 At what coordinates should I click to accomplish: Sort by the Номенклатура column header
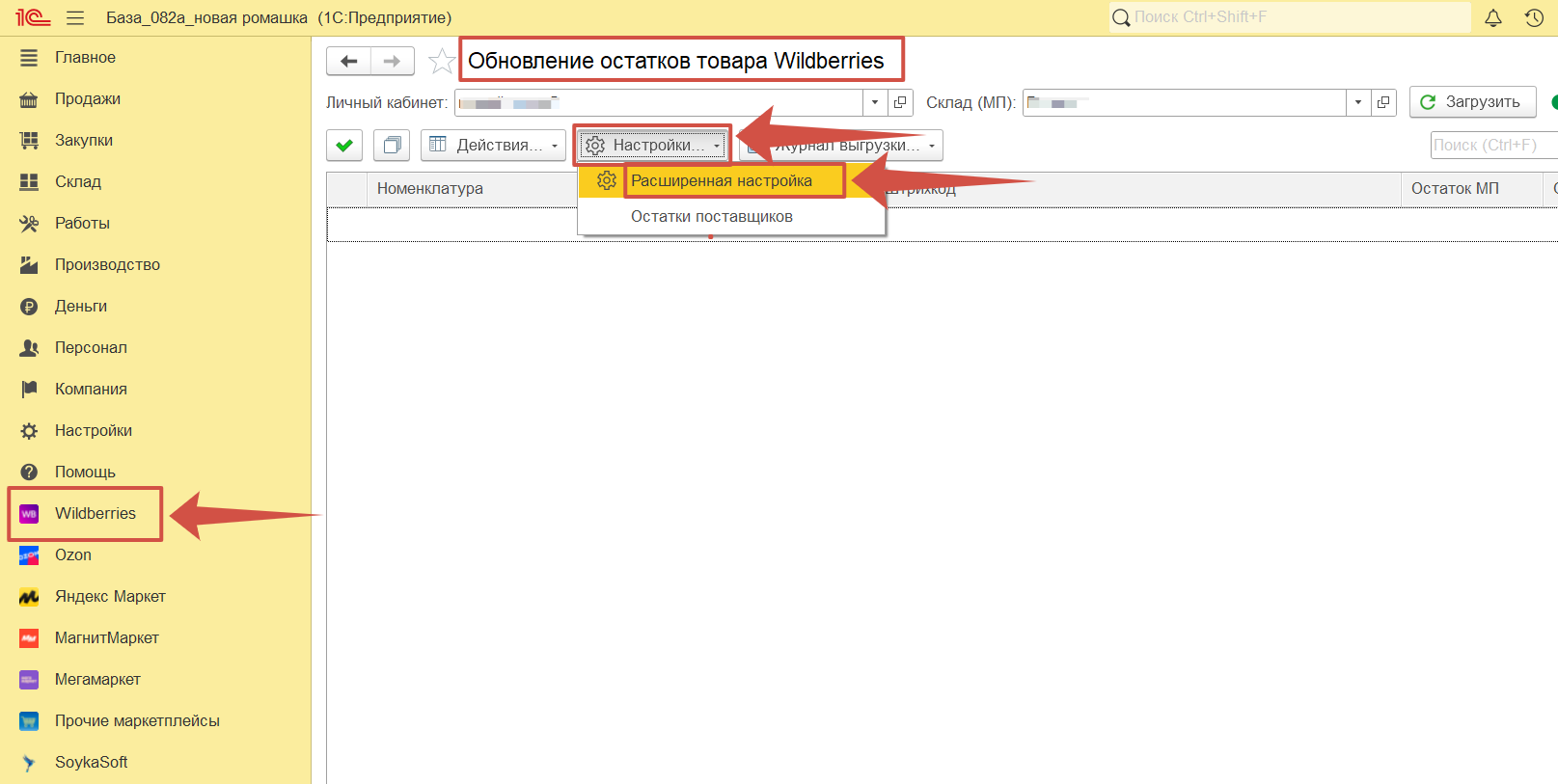[430, 189]
